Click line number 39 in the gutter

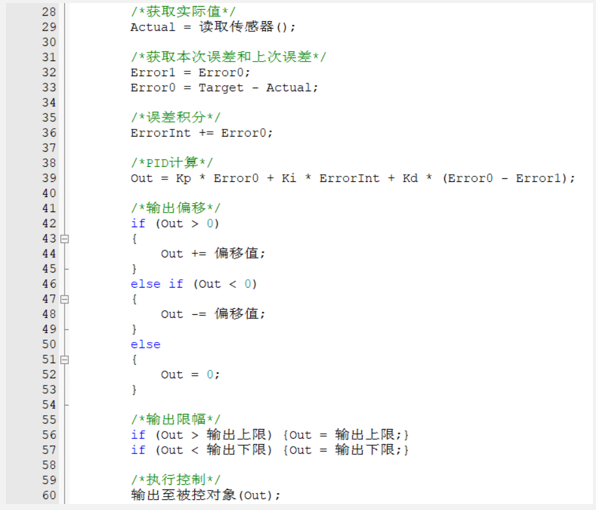tap(49, 178)
